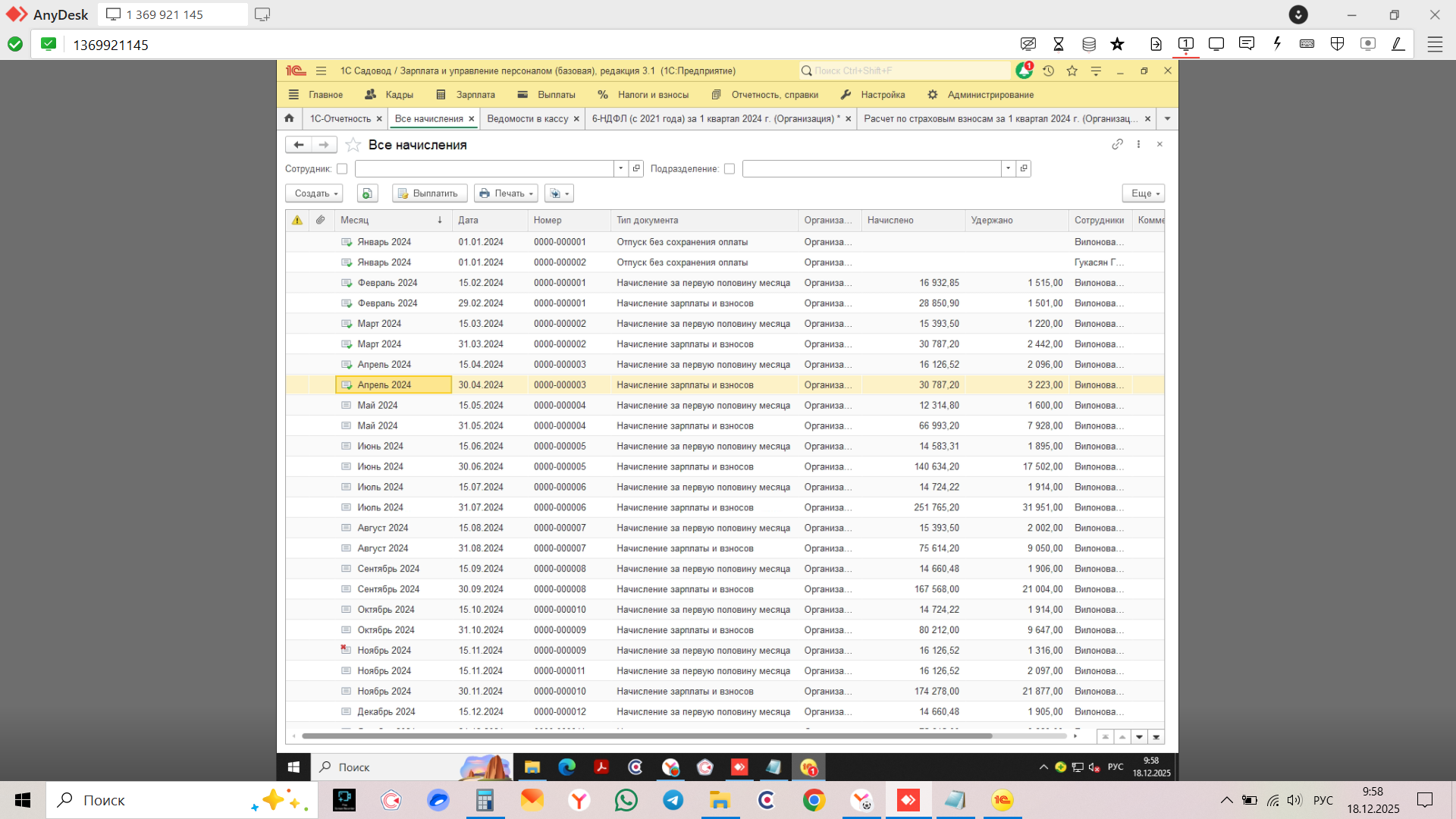The height and width of the screenshot is (819, 1456).
Task: Click the favorites star beside Все начисления
Action: pos(353,145)
